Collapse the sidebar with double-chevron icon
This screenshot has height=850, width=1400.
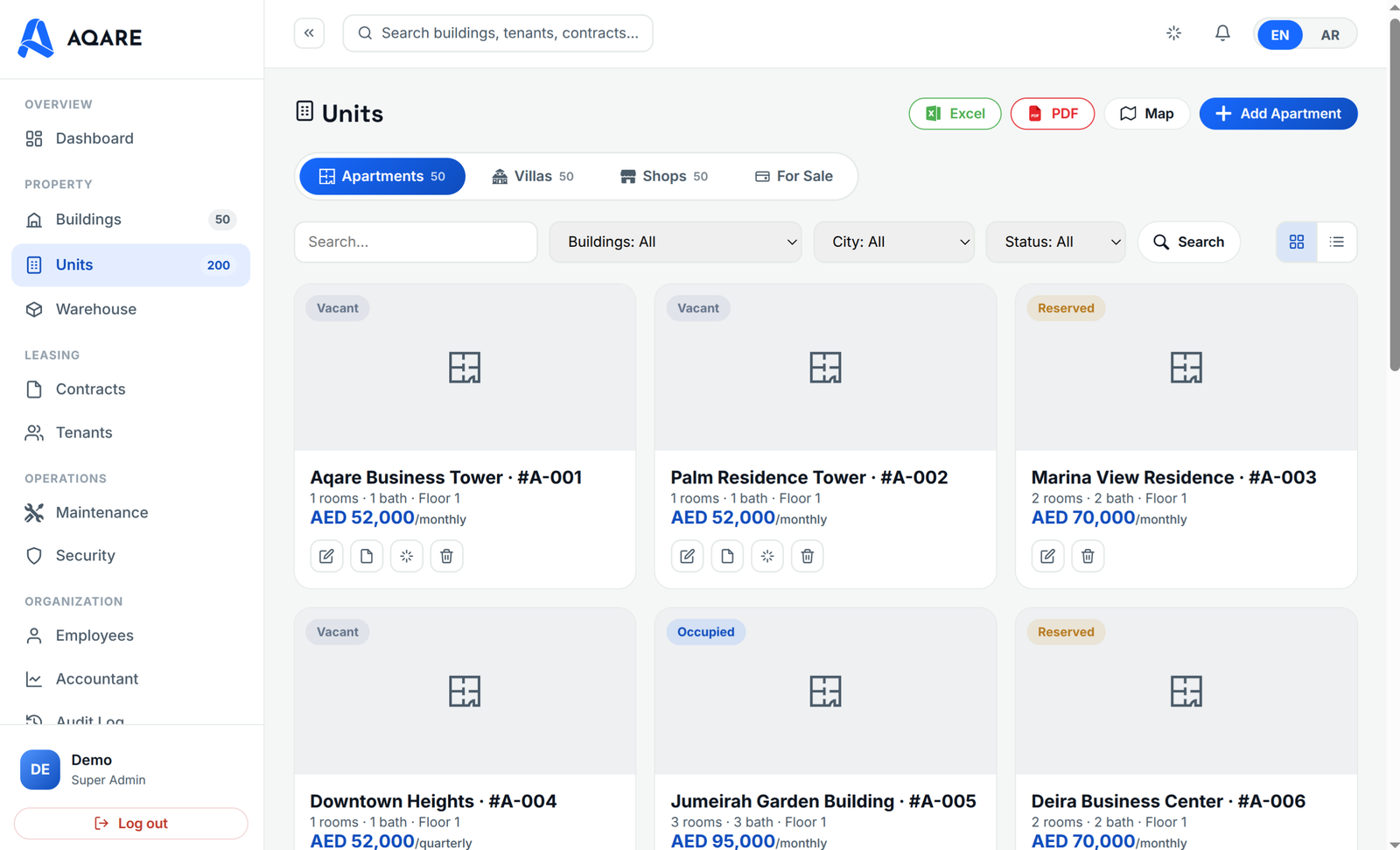tap(309, 33)
